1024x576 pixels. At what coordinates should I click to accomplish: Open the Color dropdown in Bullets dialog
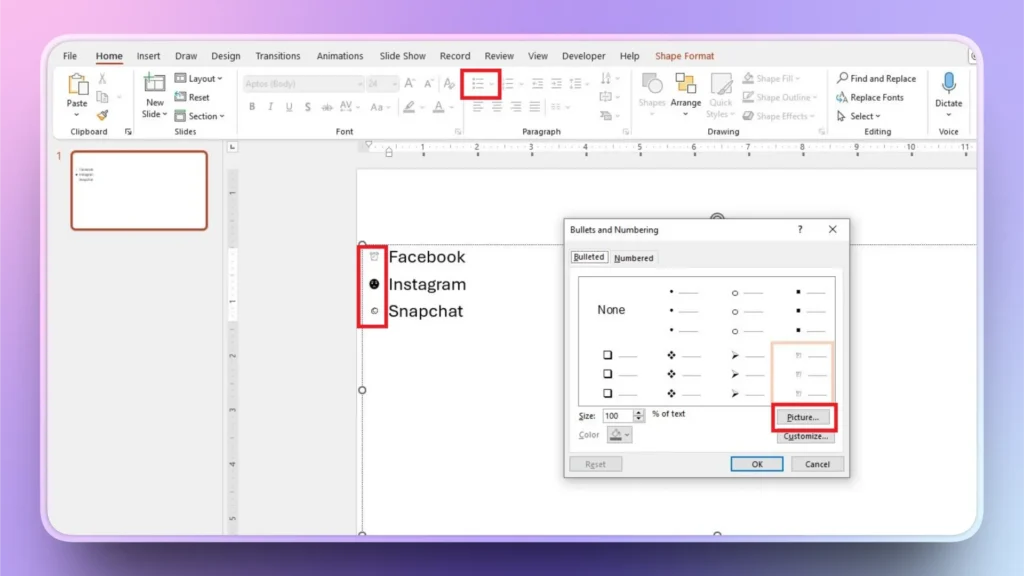pyautogui.click(x=627, y=434)
